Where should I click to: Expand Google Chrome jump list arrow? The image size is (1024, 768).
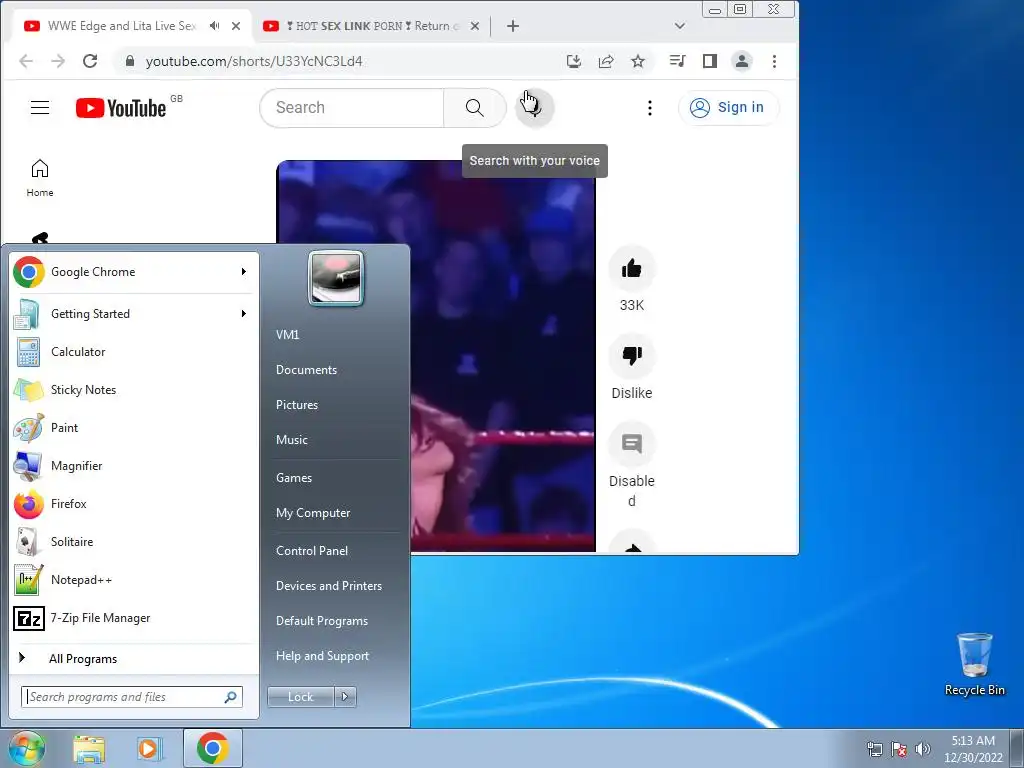(x=244, y=272)
